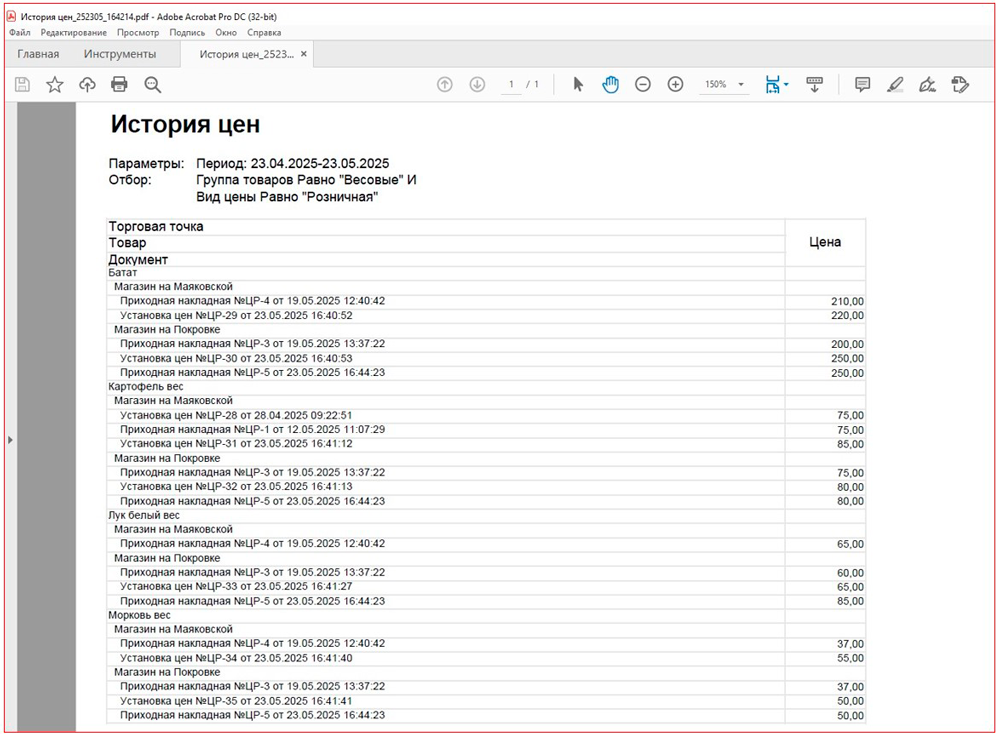Open the Просмотр menu
This screenshot has width=1000, height=734.
[137, 32]
